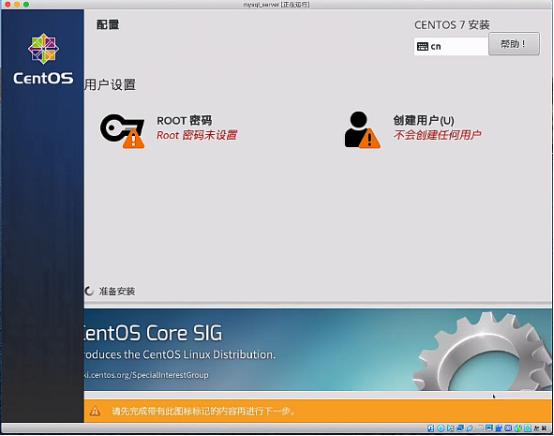Click the spinner beside 准备安装
This screenshot has width=554, height=436.
pos(89,291)
